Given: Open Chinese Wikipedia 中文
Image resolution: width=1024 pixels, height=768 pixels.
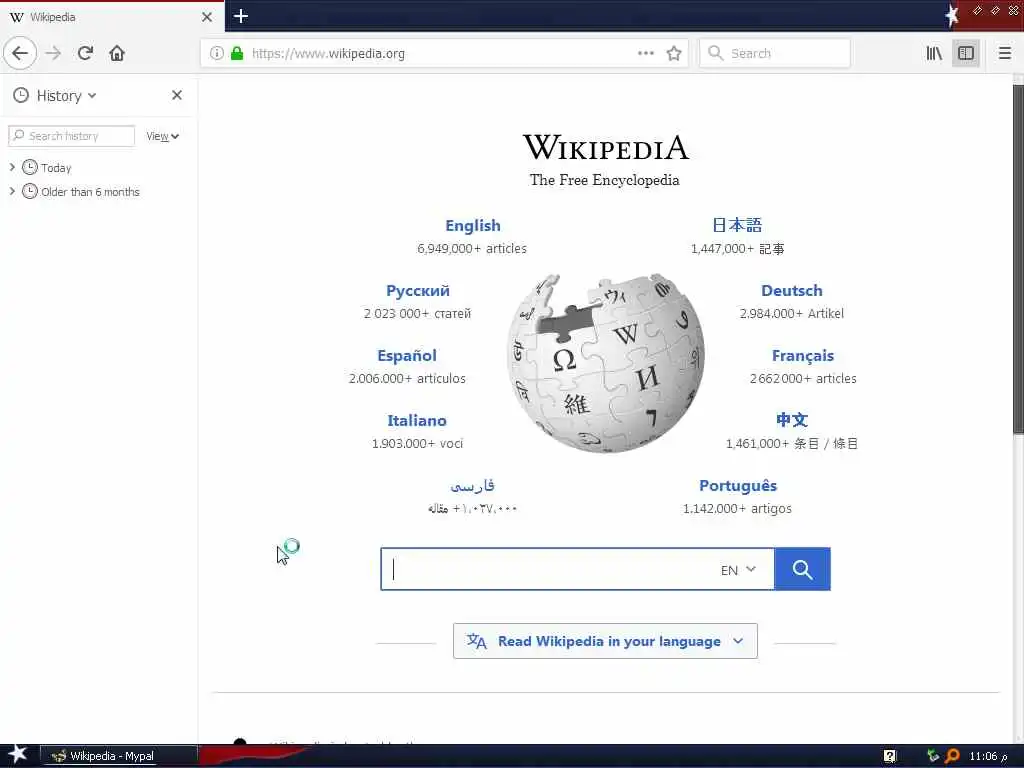Looking at the screenshot, I should pos(792,420).
